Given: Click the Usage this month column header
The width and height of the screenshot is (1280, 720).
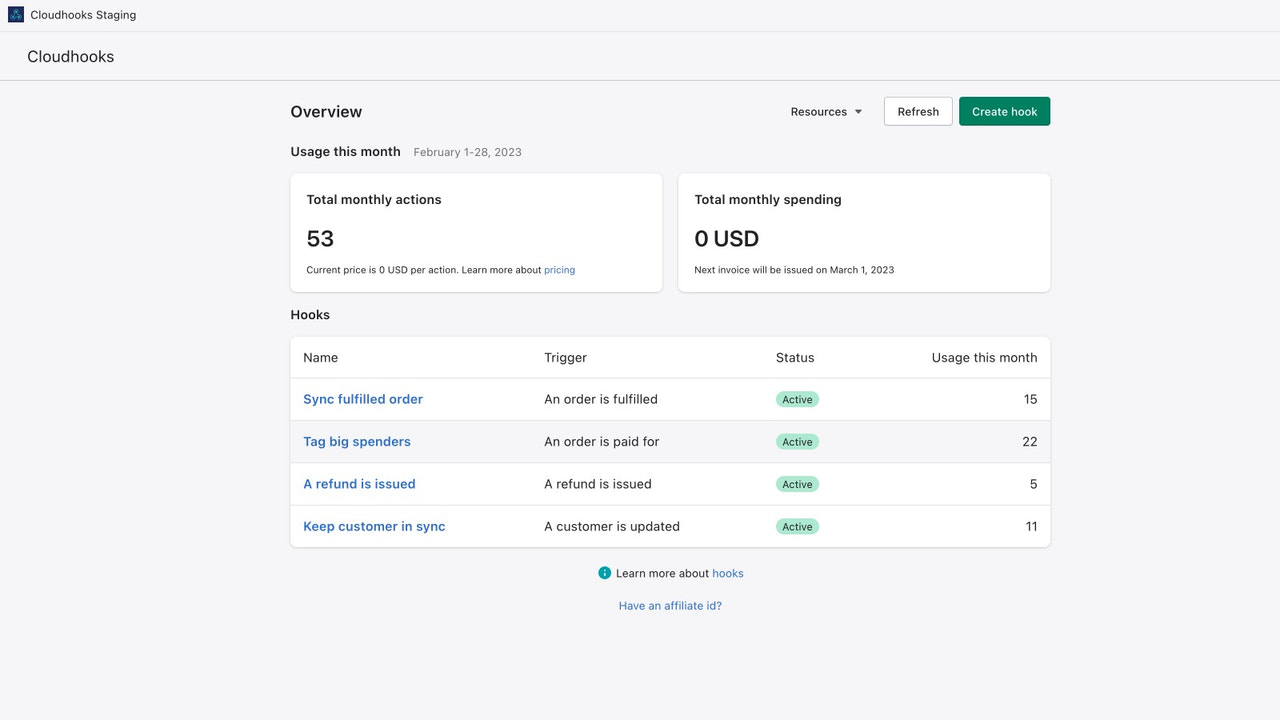Looking at the screenshot, I should [x=984, y=357].
